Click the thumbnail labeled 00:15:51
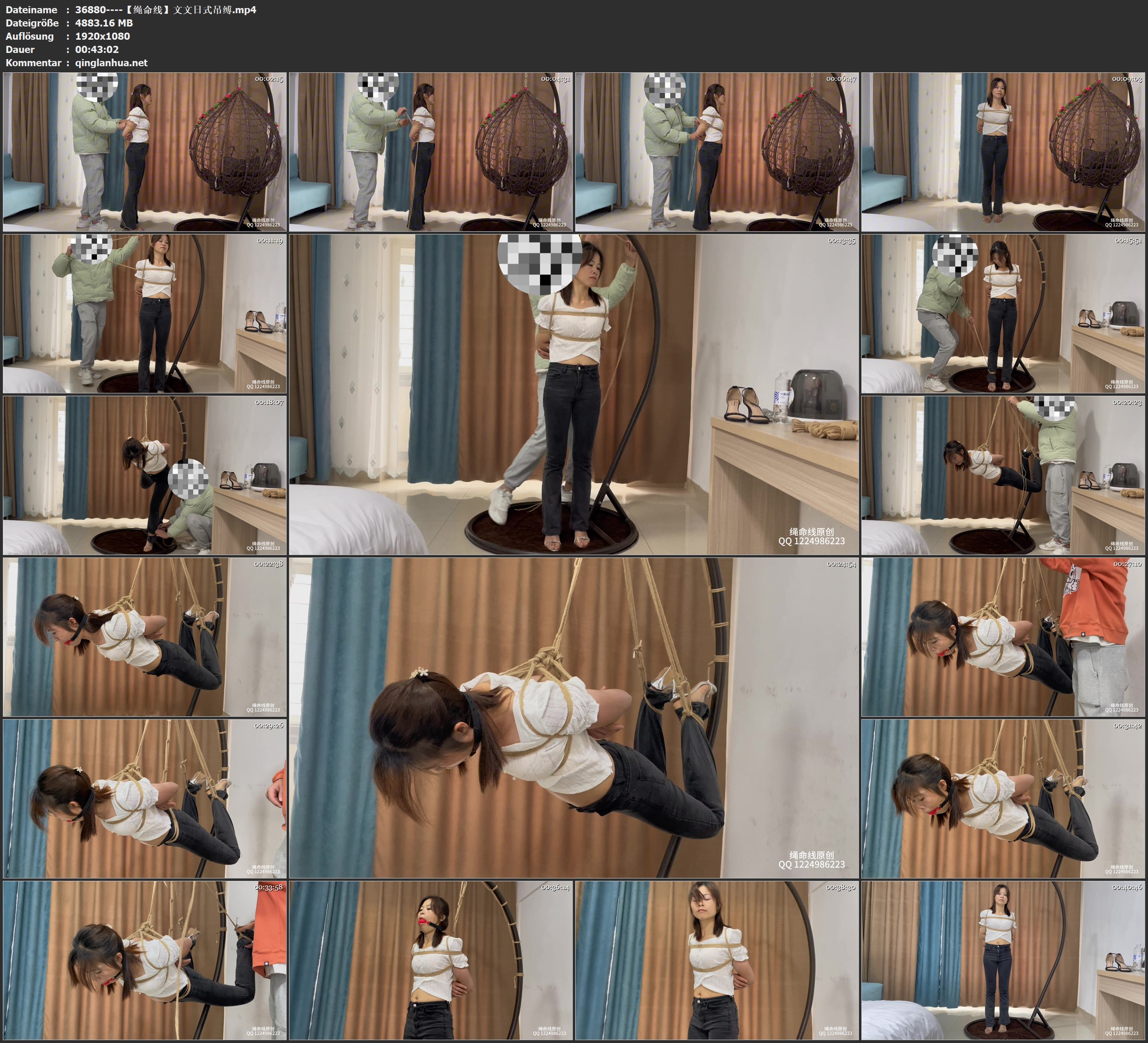 pos(1003,313)
